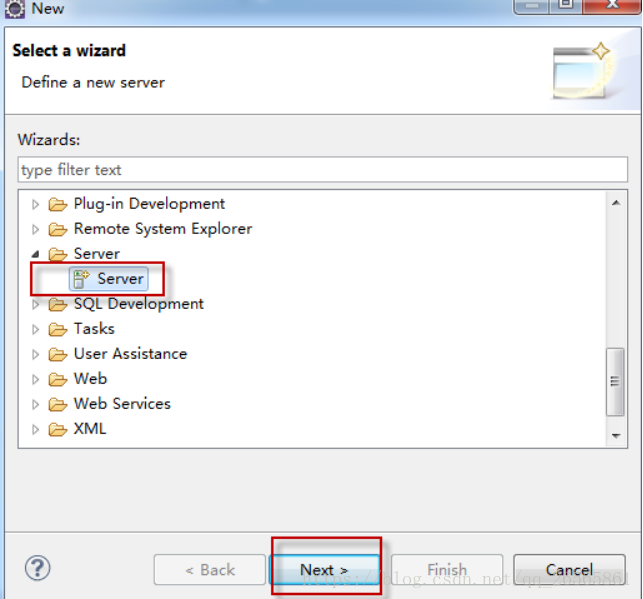Select the Web Services label
The image size is (643, 599).
(x=122, y=404)
